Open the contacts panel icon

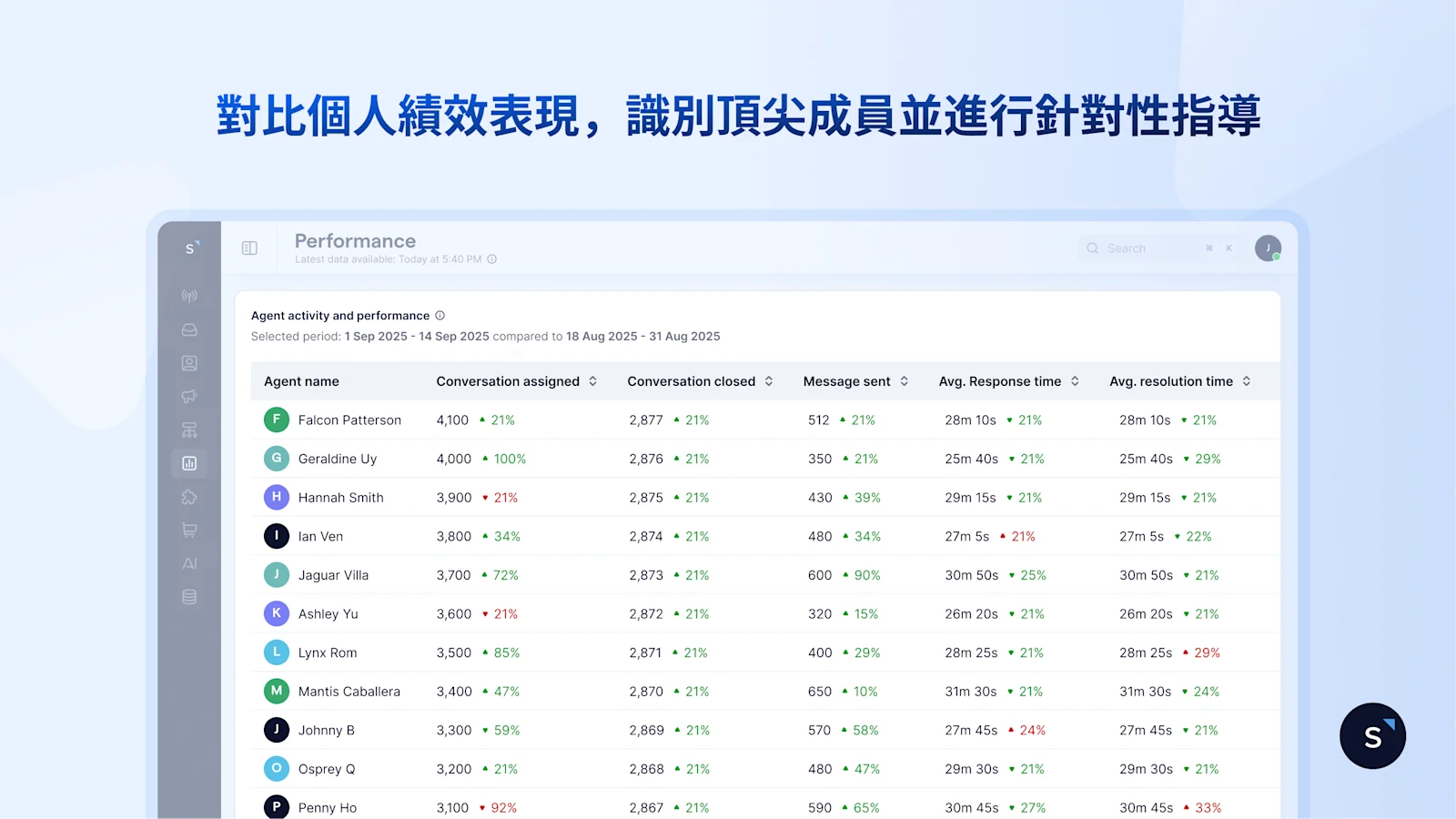point(189,362)
